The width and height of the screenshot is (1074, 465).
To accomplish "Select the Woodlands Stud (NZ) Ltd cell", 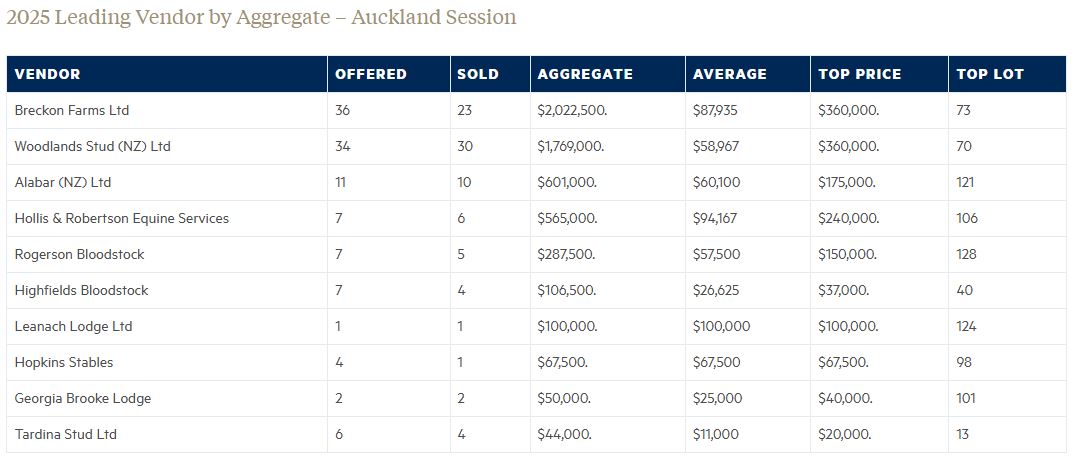I will coord(93,146).
